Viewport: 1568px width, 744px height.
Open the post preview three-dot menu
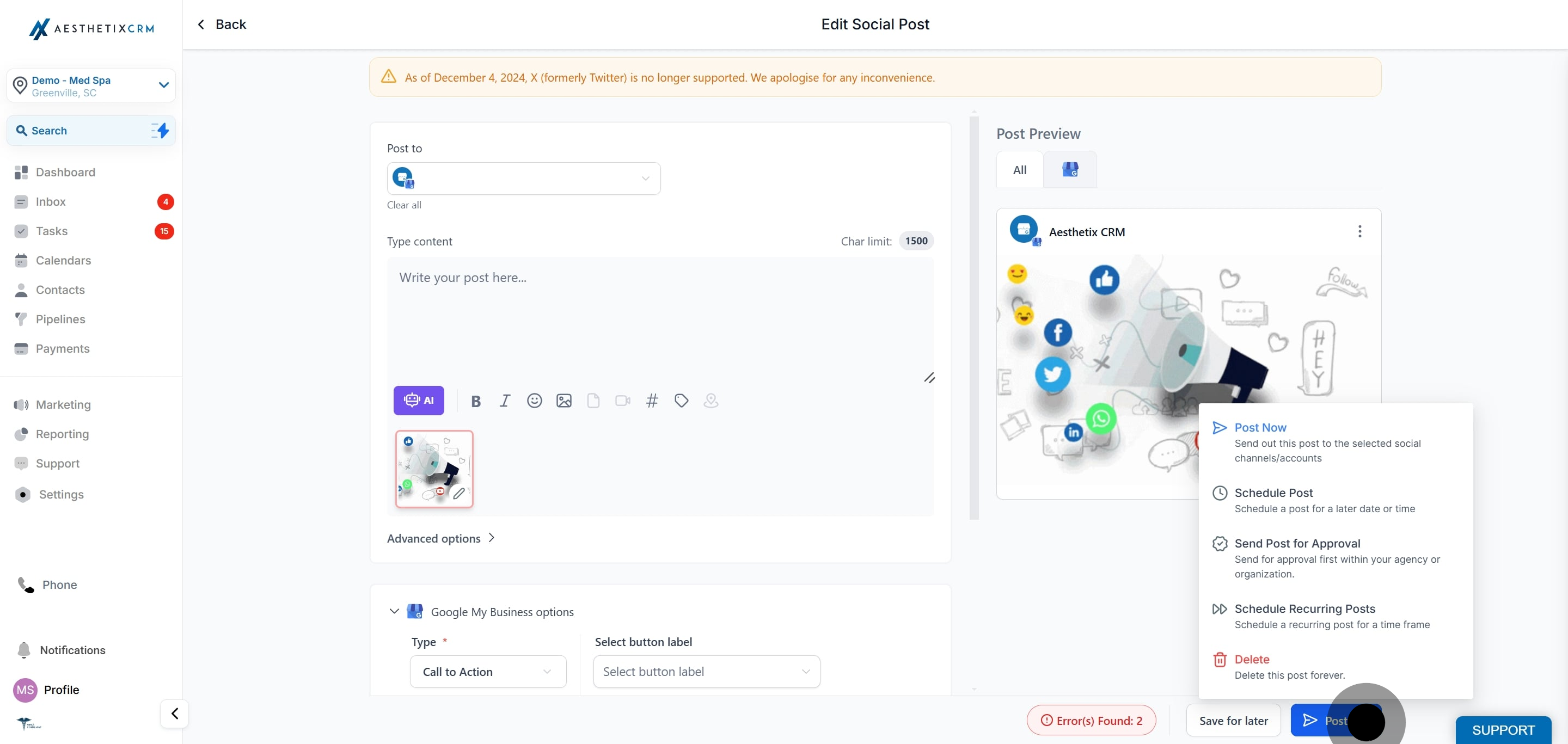[x=1359, y=231]
